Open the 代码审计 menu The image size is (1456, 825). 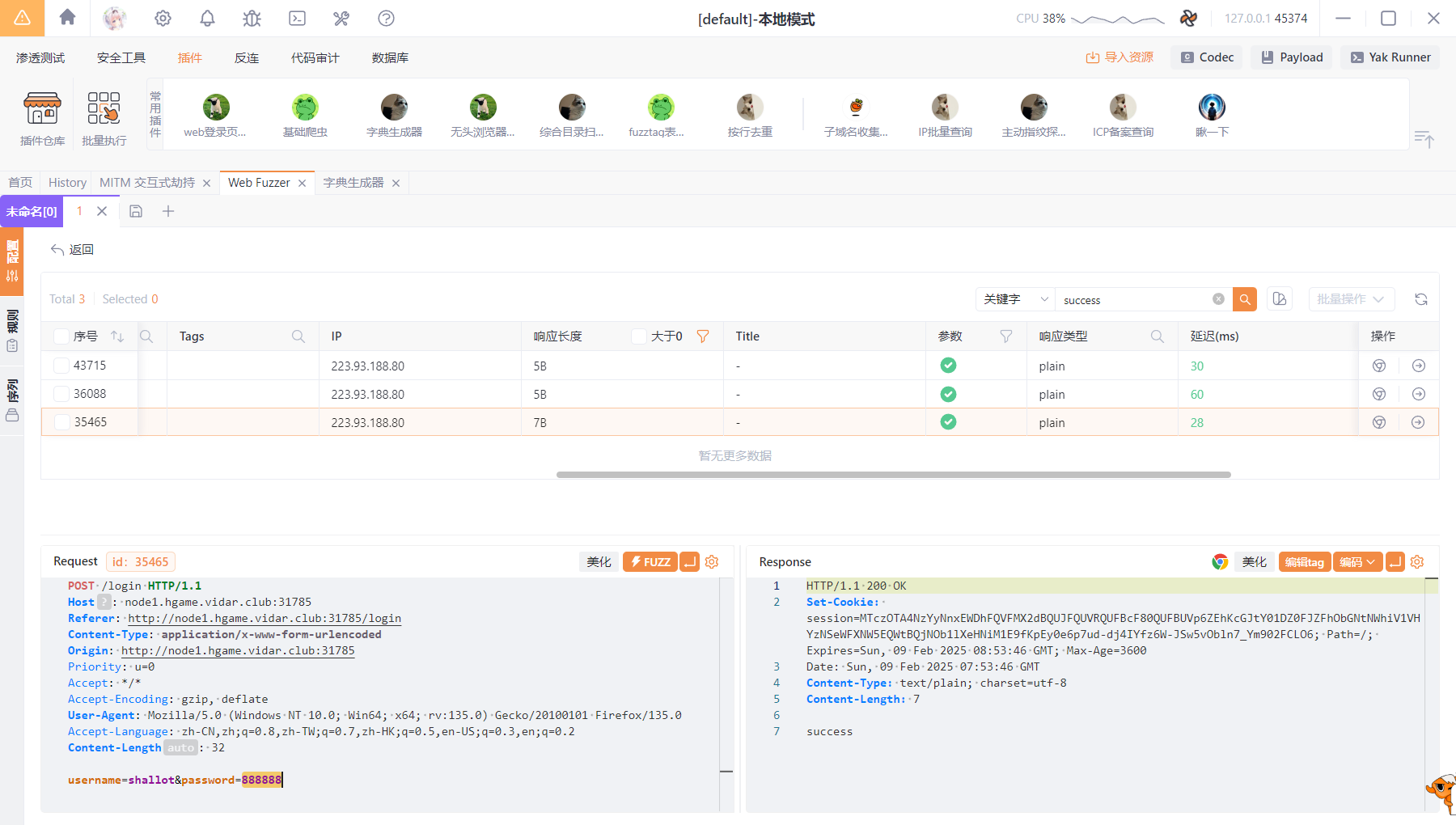[315, 58]
